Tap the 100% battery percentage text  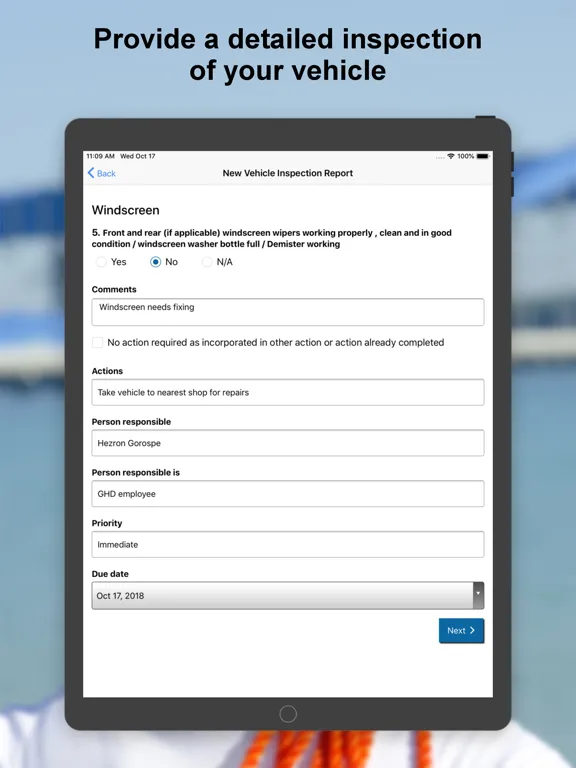pyautogui.click(x=466, y=156)
